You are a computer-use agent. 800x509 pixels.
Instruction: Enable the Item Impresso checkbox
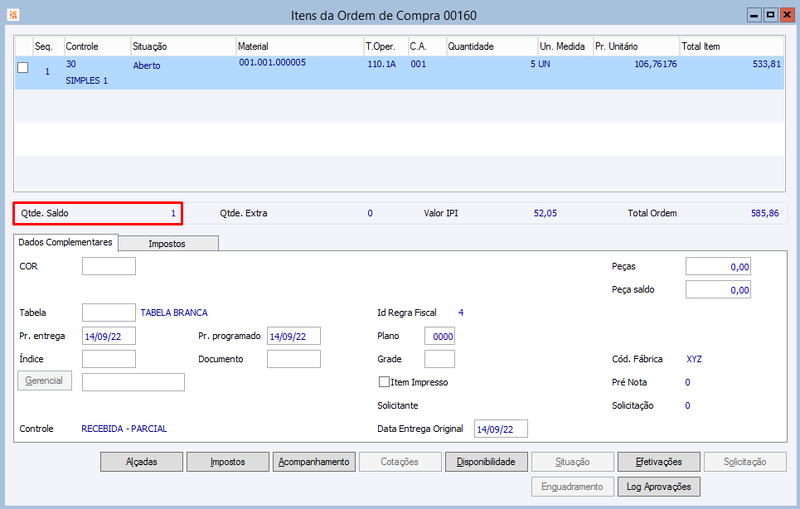click(x=384, y=381)
